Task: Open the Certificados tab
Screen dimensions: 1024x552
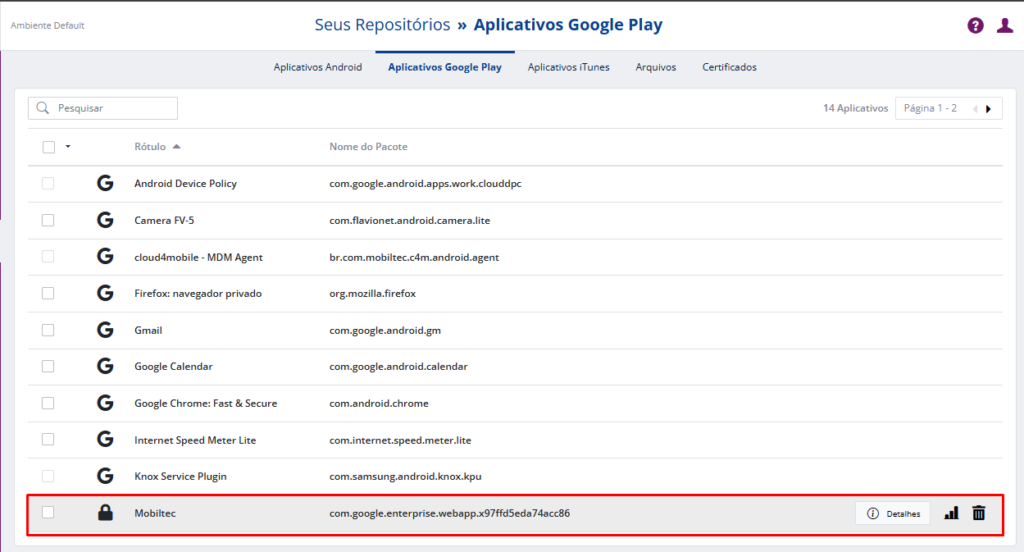Action: pyautogui.click(x=729, y=67)
